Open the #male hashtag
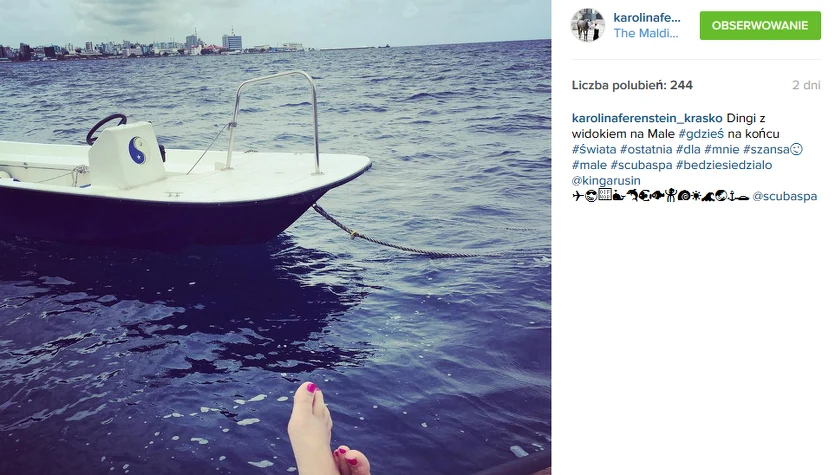Screen dimensions: 835x475 pyautogui.click(x=589, y=165)
